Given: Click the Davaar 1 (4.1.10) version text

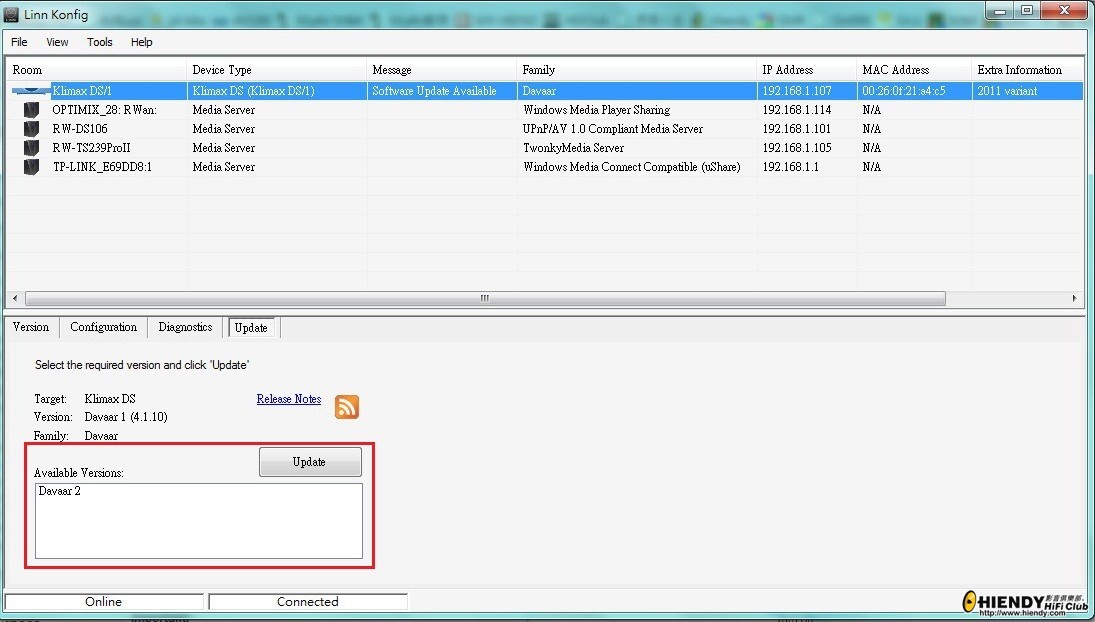Looking at the screenshot, I should (126, 417).
